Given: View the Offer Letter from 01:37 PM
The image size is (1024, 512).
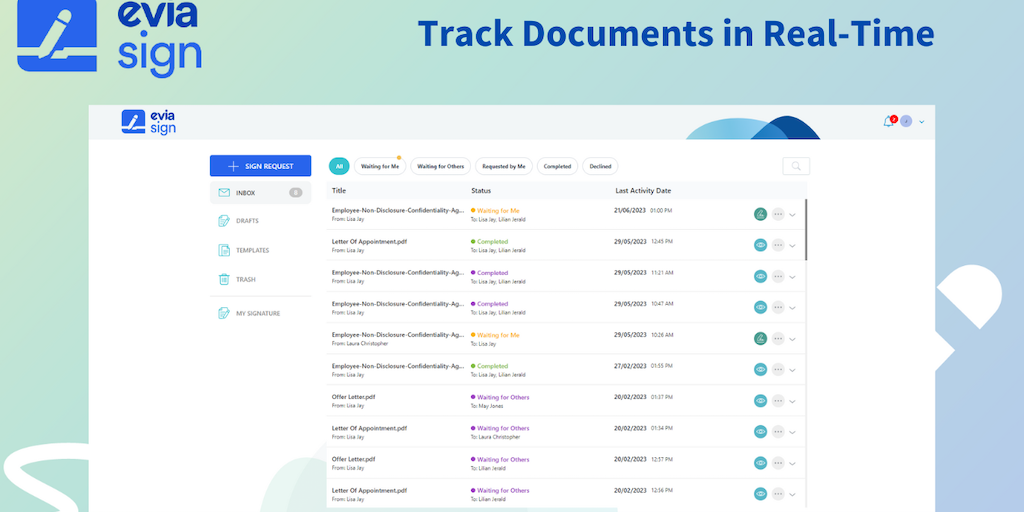Looking at the screenshot, I should pyautogui.click(x=760, y=401).
